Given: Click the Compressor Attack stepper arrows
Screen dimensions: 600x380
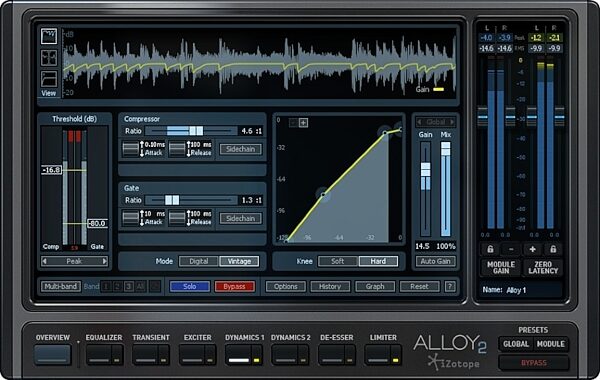Looking at the screenshot, I should (x=142, y=149).
